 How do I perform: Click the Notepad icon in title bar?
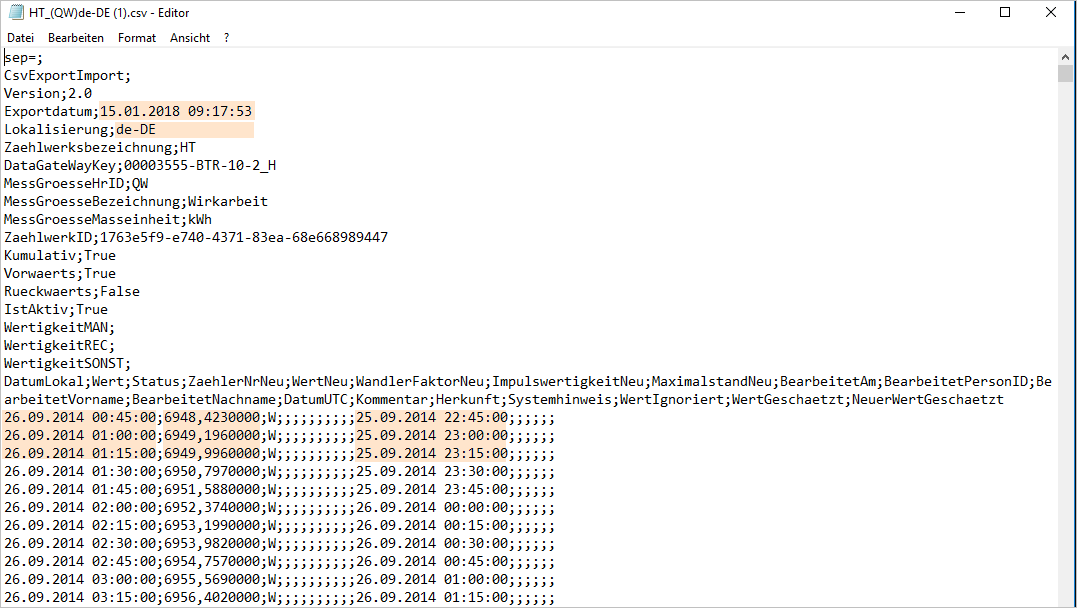[x=16, y=12]
